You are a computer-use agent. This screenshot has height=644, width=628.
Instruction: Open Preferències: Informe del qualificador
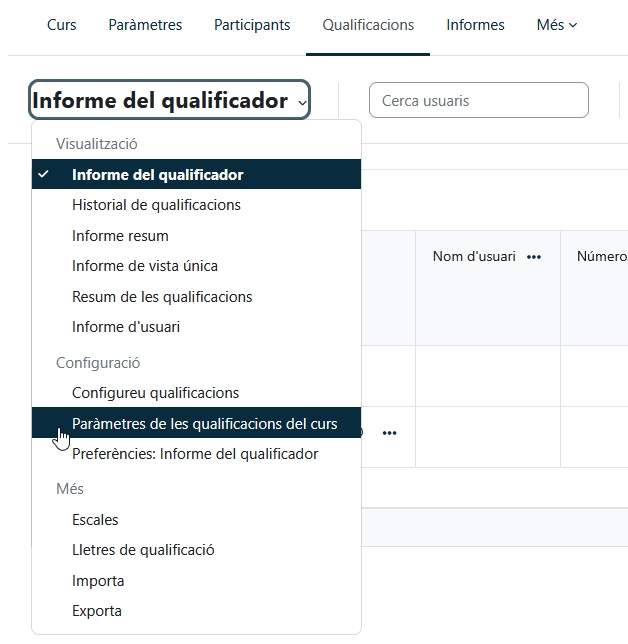coord(196,454)
